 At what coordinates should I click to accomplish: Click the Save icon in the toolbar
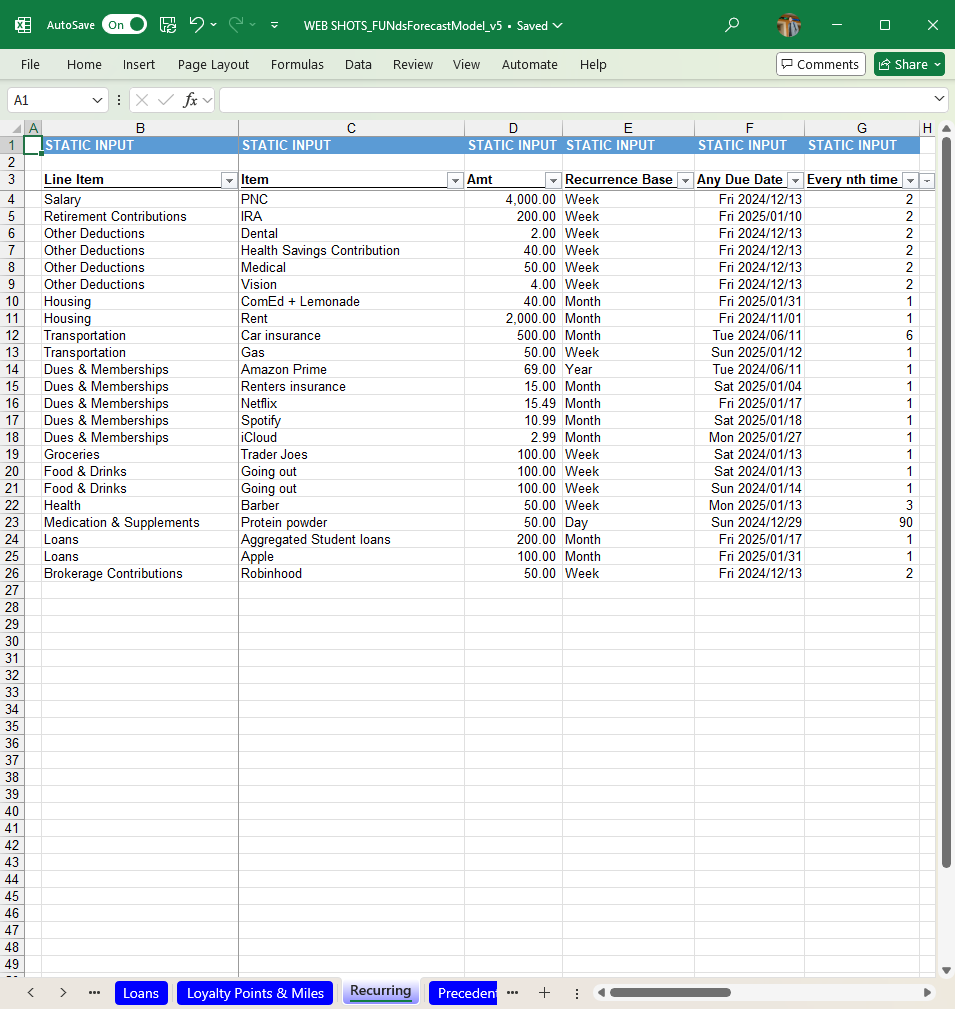click(x=168, y=25)
